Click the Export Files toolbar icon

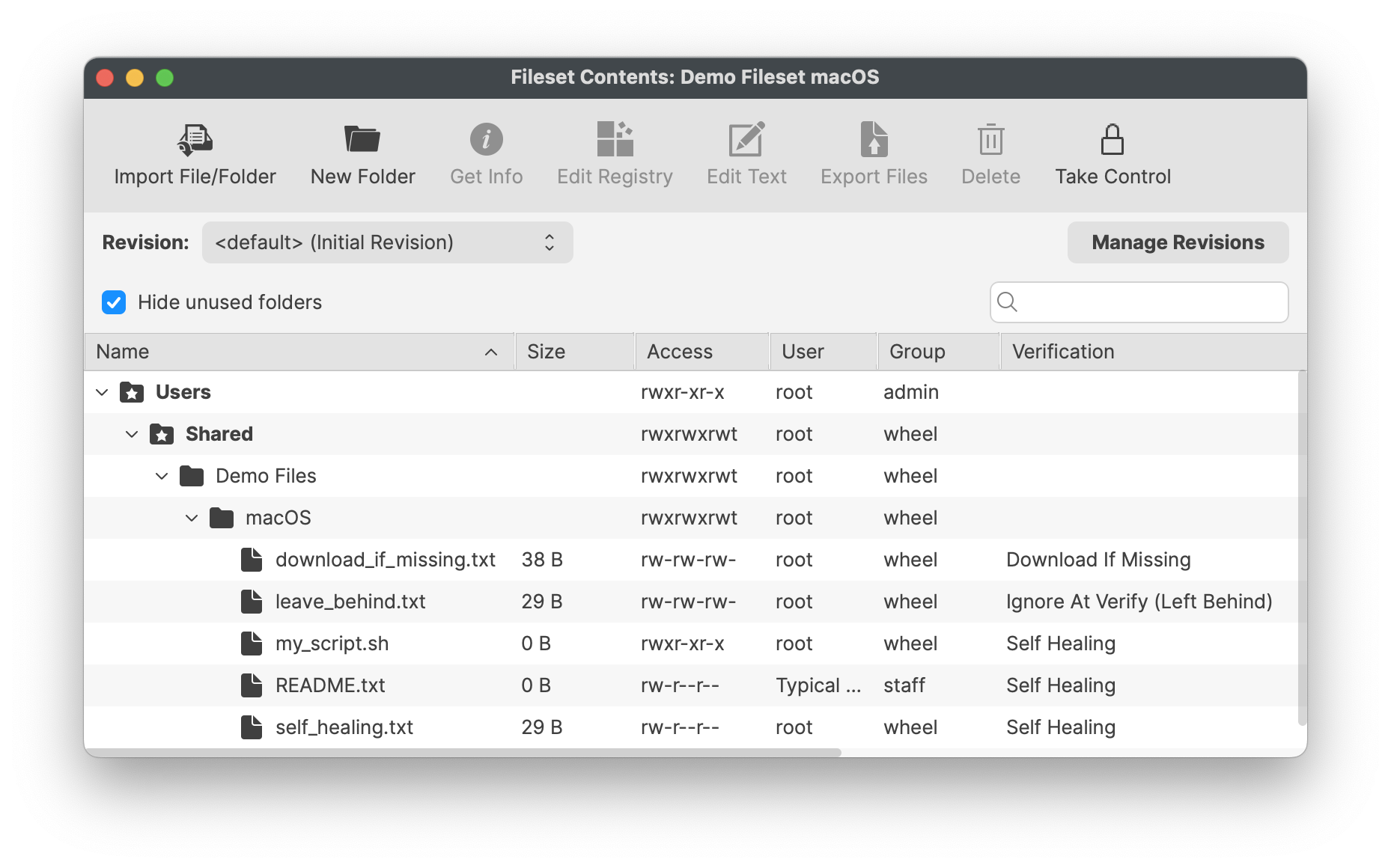[874, 139]
